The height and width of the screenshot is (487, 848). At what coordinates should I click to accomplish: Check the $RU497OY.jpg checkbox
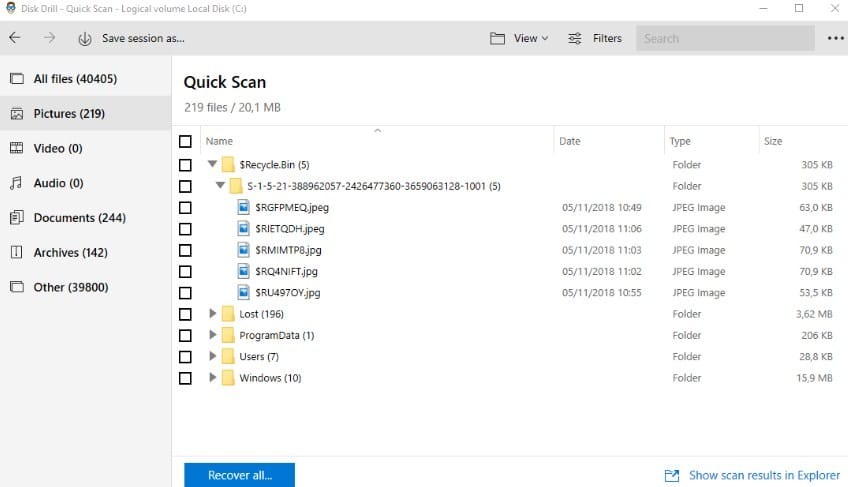[185, 293]
